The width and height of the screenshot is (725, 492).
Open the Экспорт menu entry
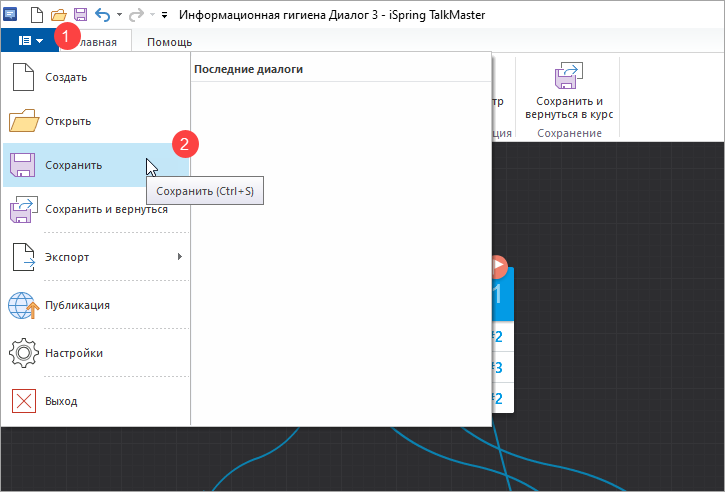pos(96,257)
